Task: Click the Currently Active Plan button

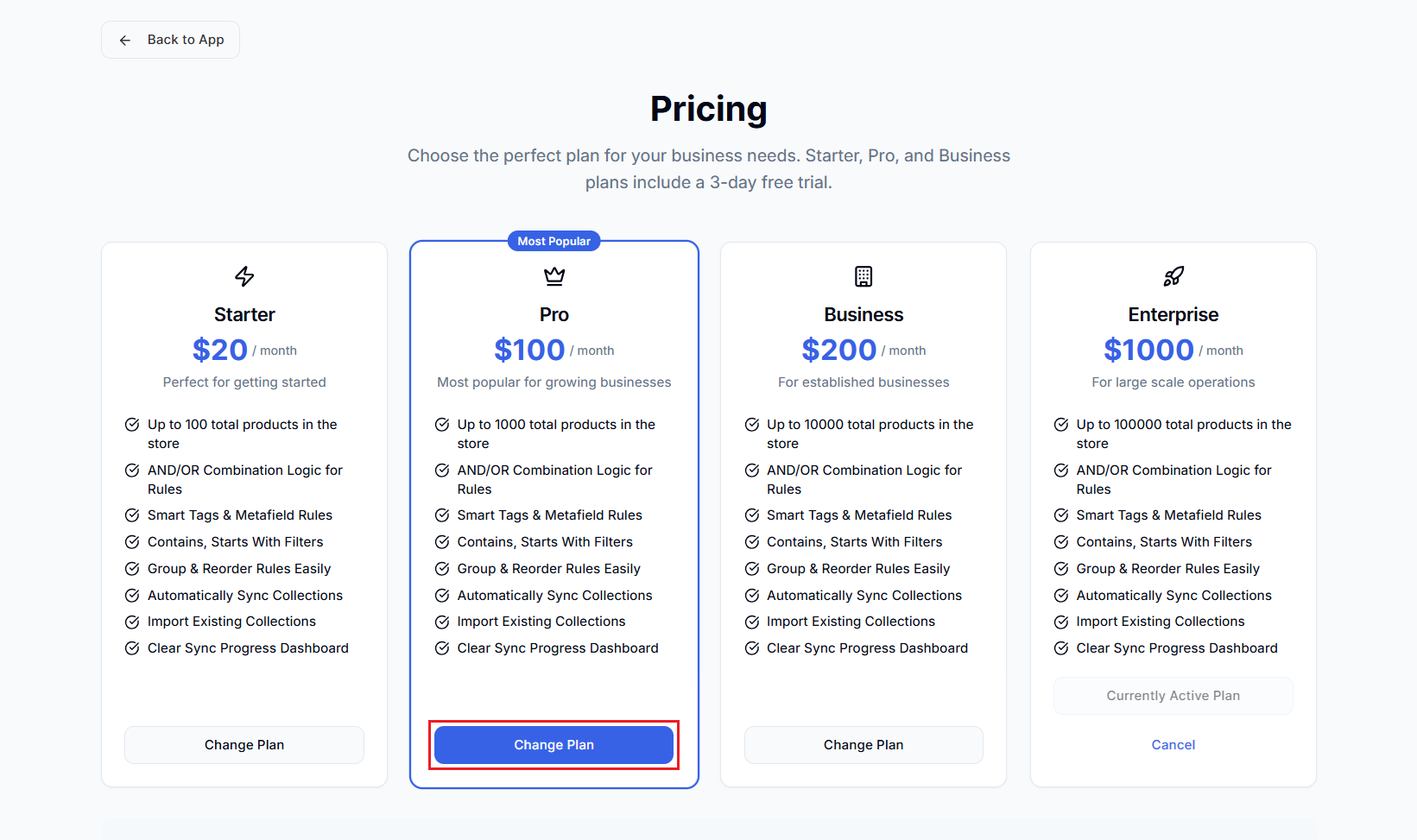Action: click(x=1173, y=695)
